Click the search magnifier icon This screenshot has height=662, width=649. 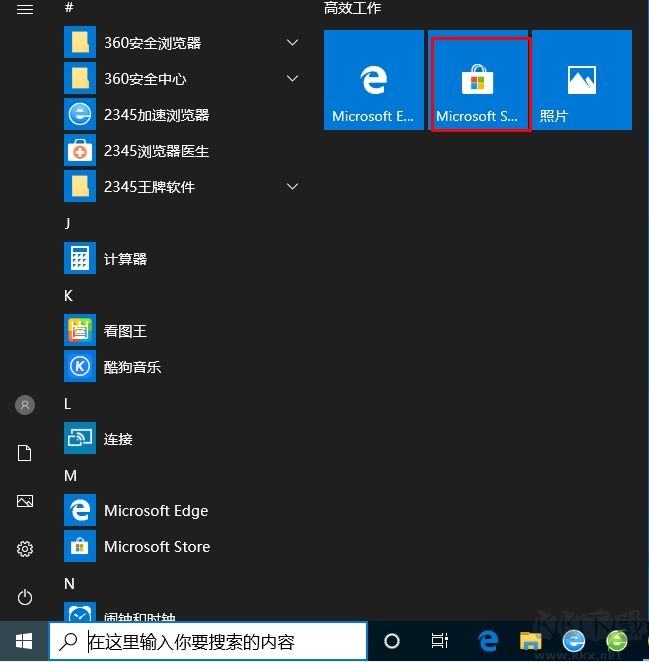click(x=68, y=642)
